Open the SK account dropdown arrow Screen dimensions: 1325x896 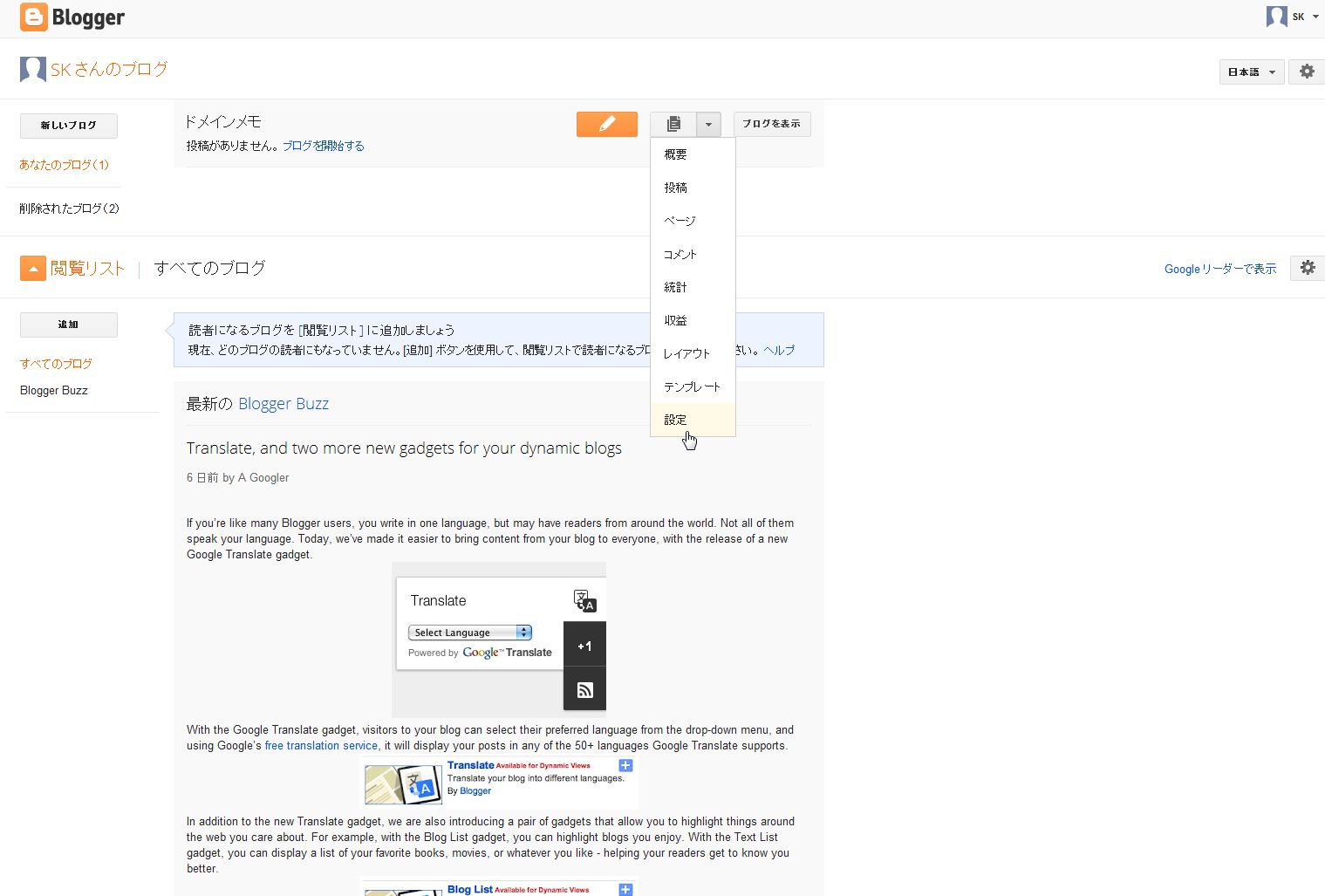click(1315, 17)
